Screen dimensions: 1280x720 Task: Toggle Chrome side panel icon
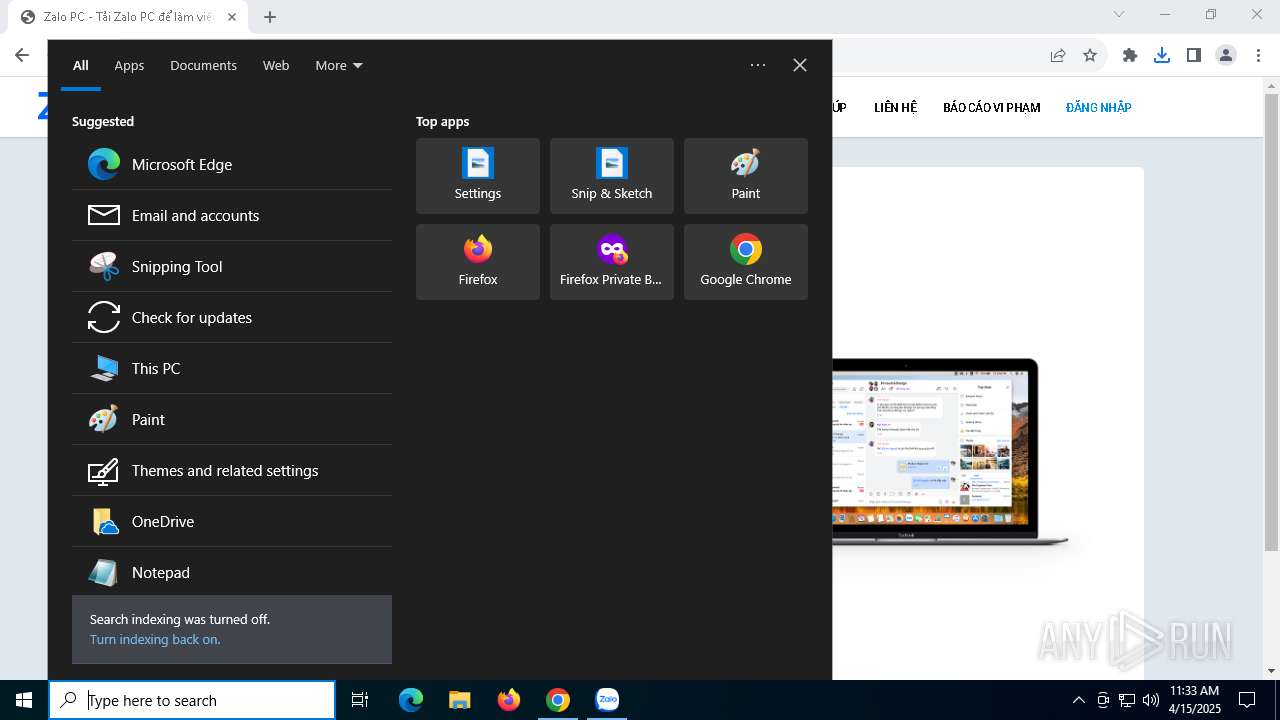coord(1194,55)
